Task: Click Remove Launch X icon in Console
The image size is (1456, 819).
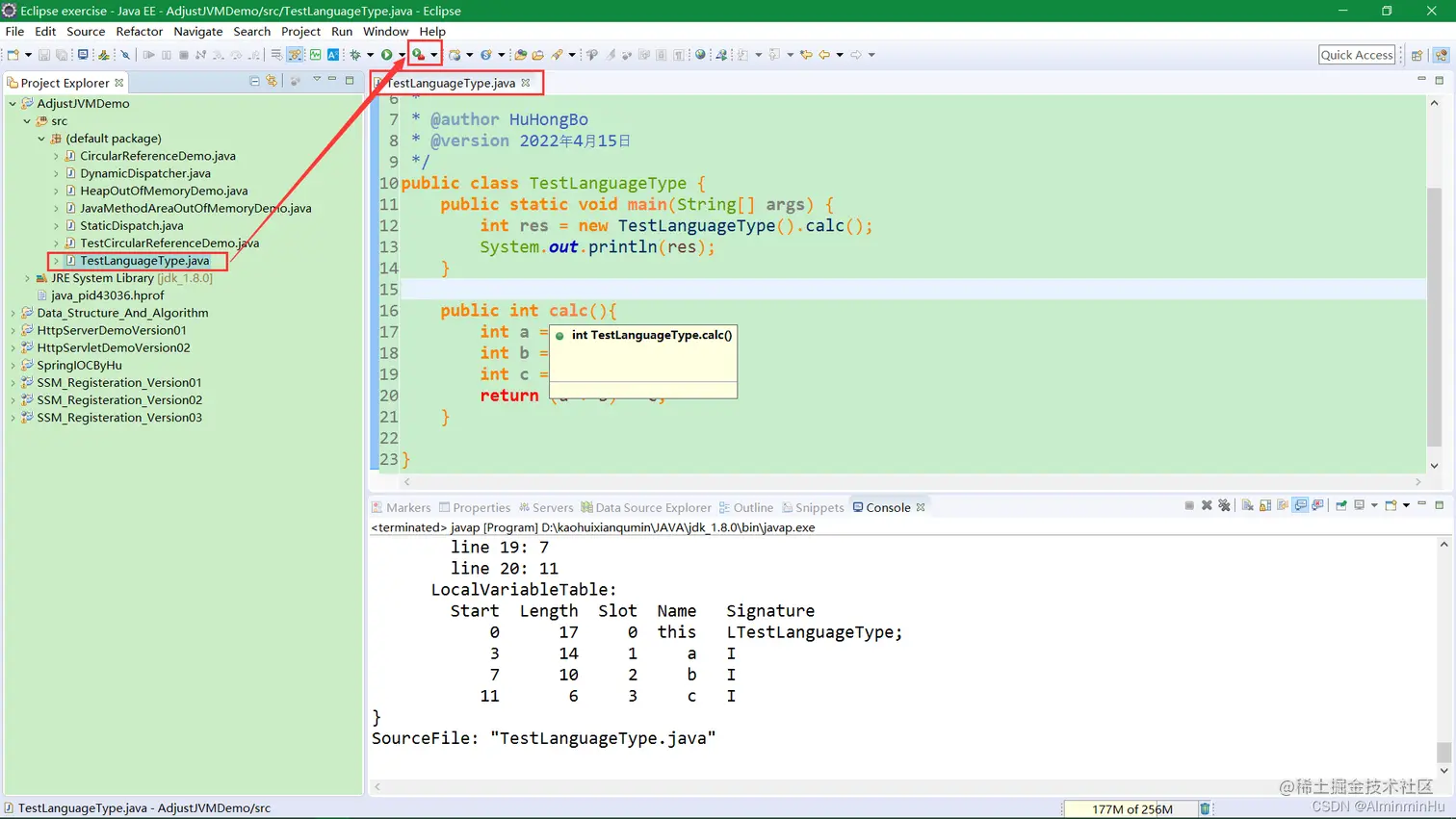Action: point(1207,505)
